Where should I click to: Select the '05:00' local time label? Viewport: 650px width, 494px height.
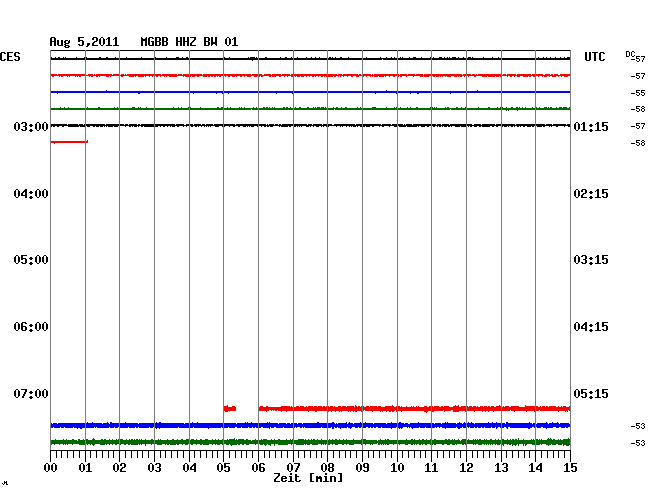point(31,260)
